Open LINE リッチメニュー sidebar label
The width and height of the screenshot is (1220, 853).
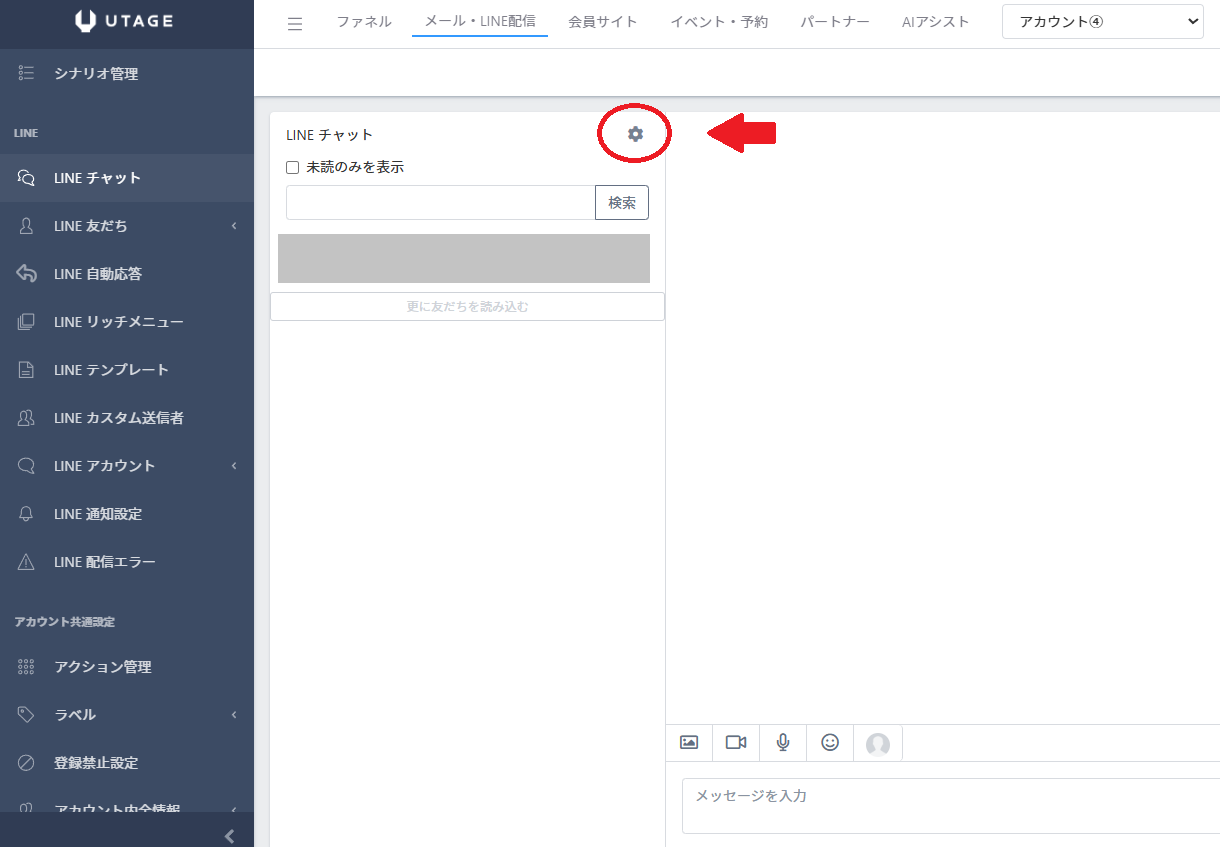point(119,322)
